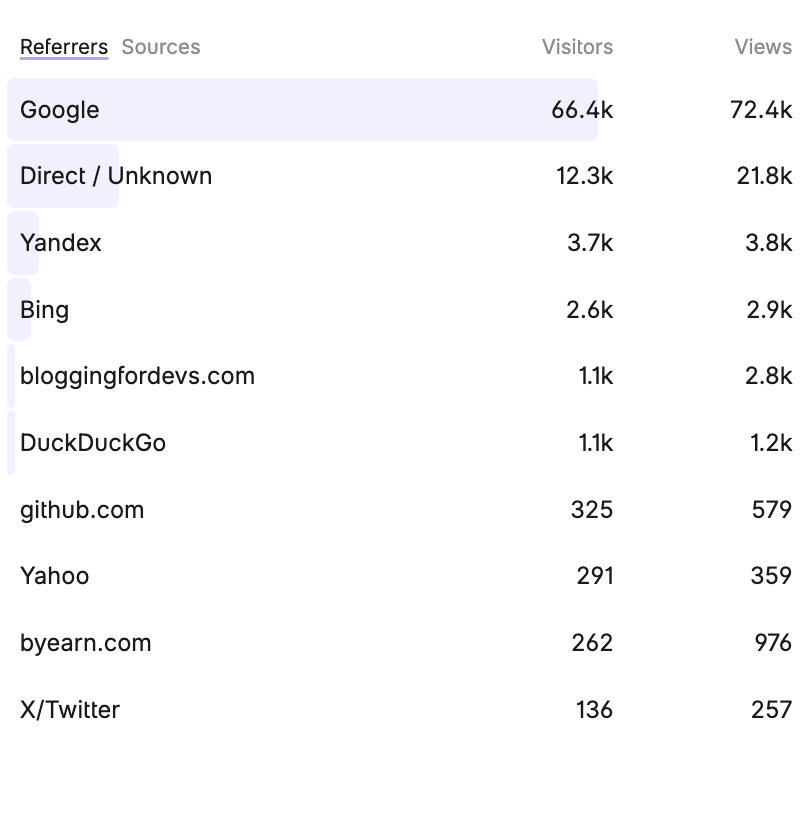Open the byearn.com referrer

coord(86,643)
